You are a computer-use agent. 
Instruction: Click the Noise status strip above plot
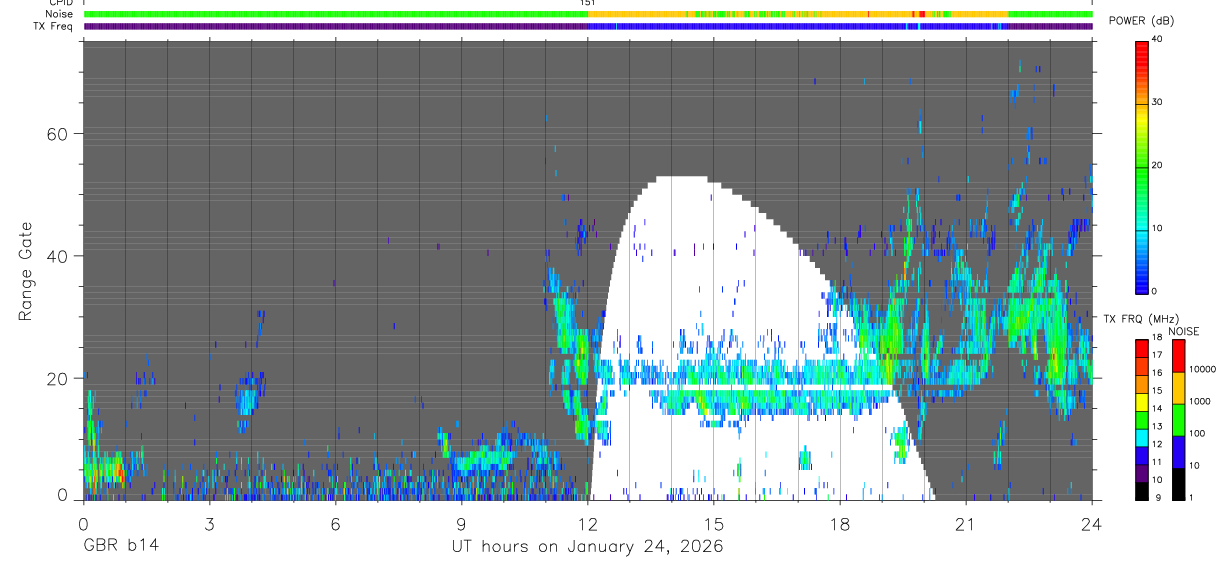(x=588, y=14)
